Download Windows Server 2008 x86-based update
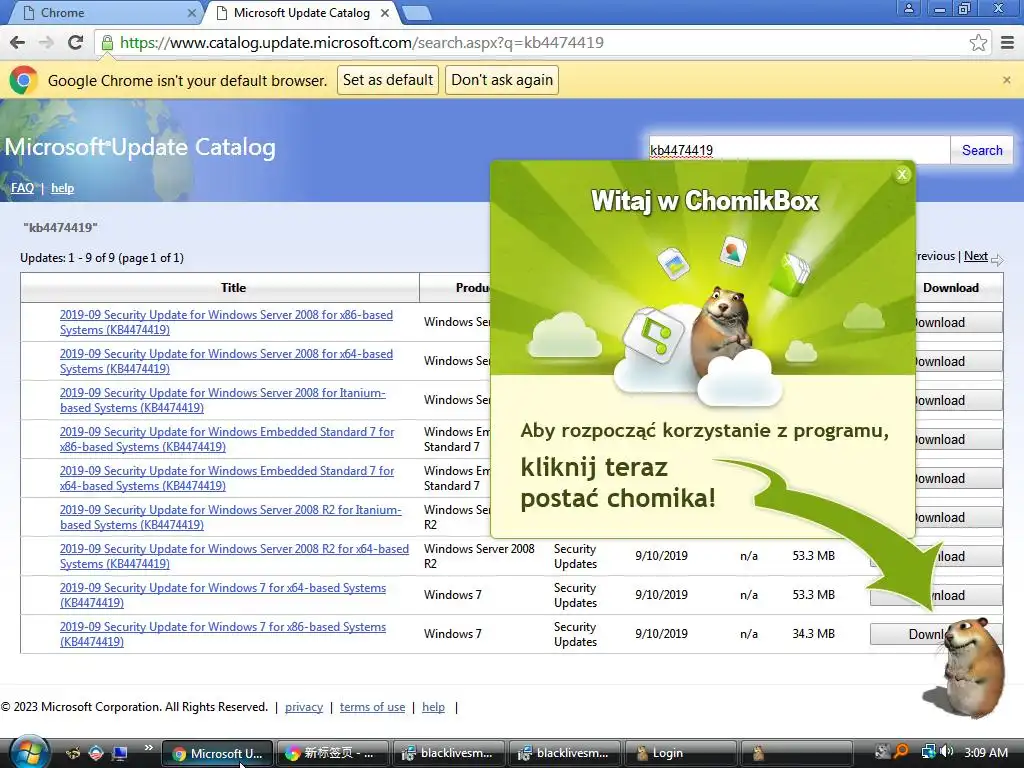This screenshot has width=1024, height=768. pos(959,323)
